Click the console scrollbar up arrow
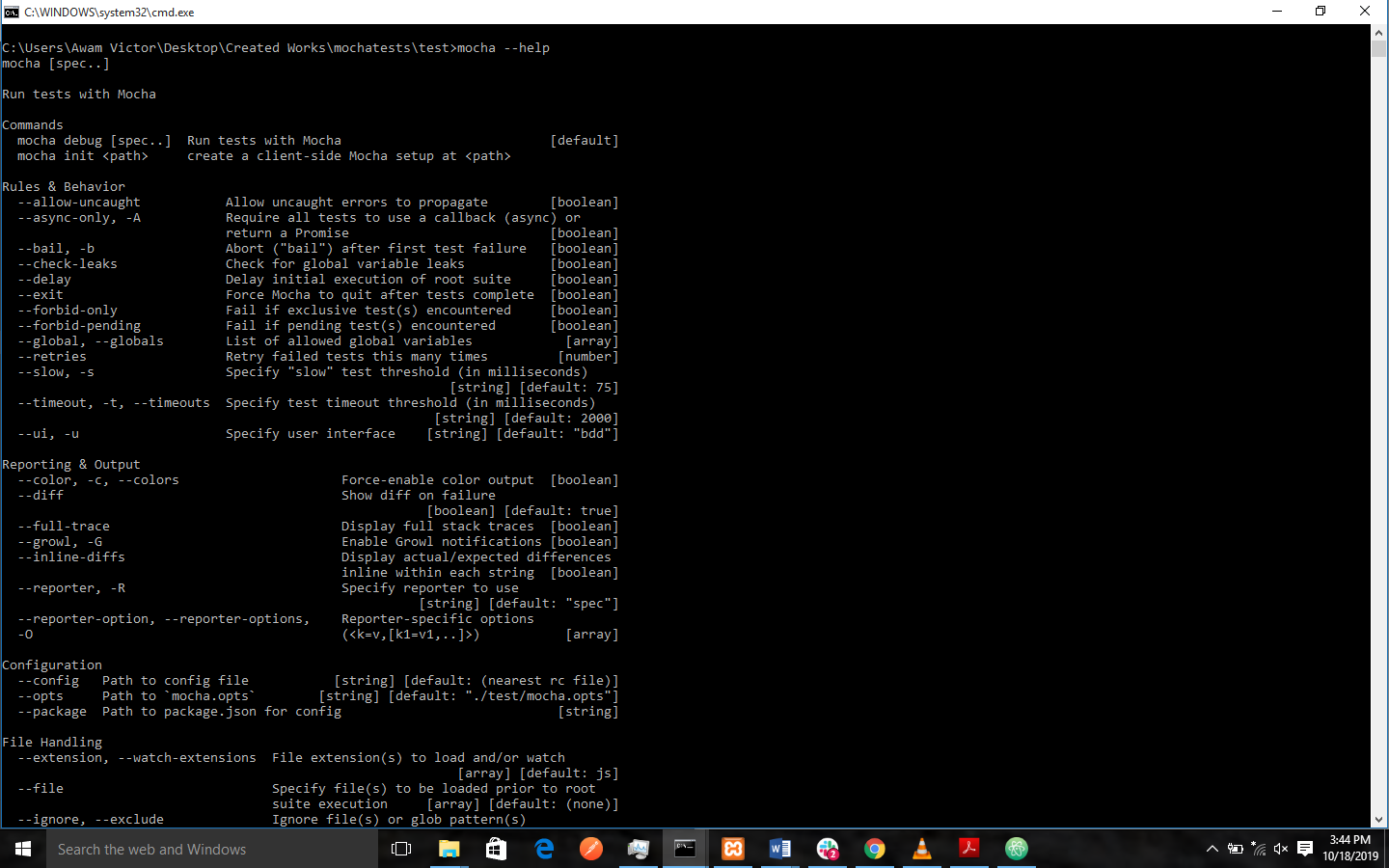 click(1378, 33)
